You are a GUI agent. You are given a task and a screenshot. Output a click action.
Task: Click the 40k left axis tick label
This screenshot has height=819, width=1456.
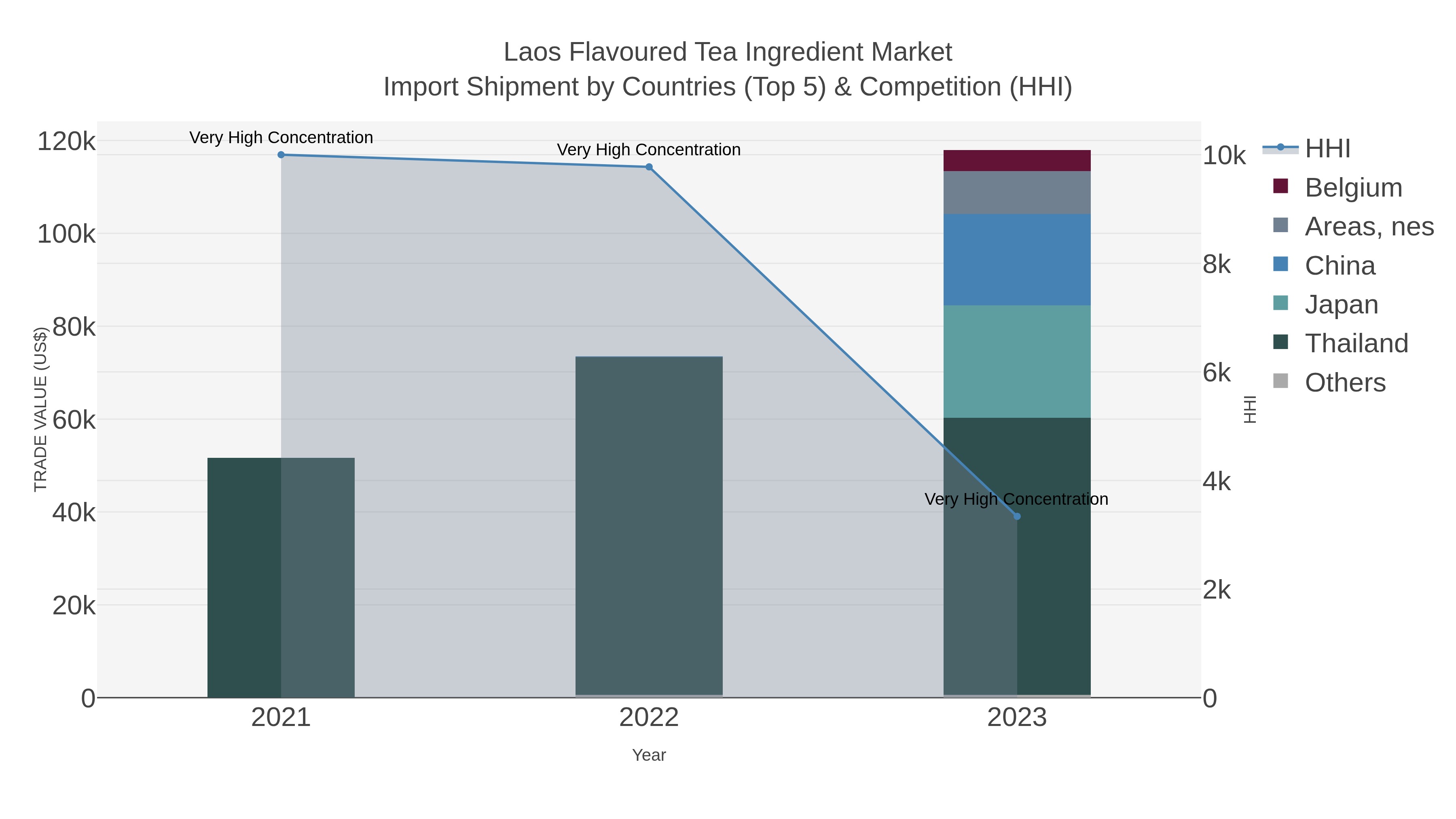(x=74, y=513)
